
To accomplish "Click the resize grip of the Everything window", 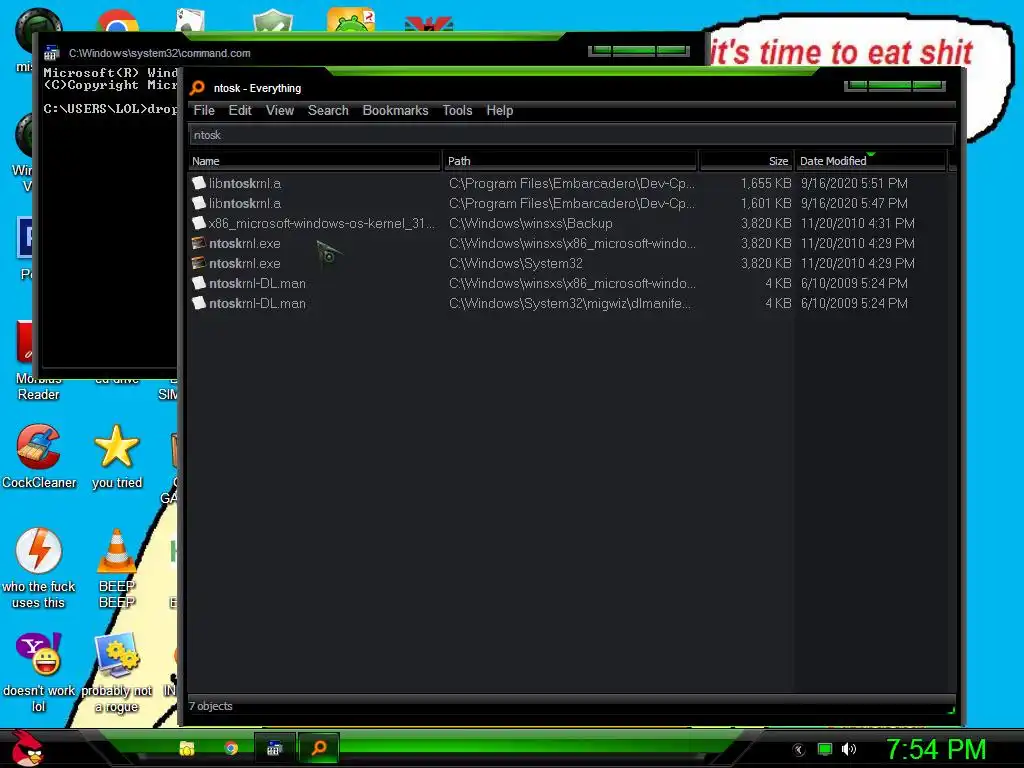I will (x=951, y=710).
